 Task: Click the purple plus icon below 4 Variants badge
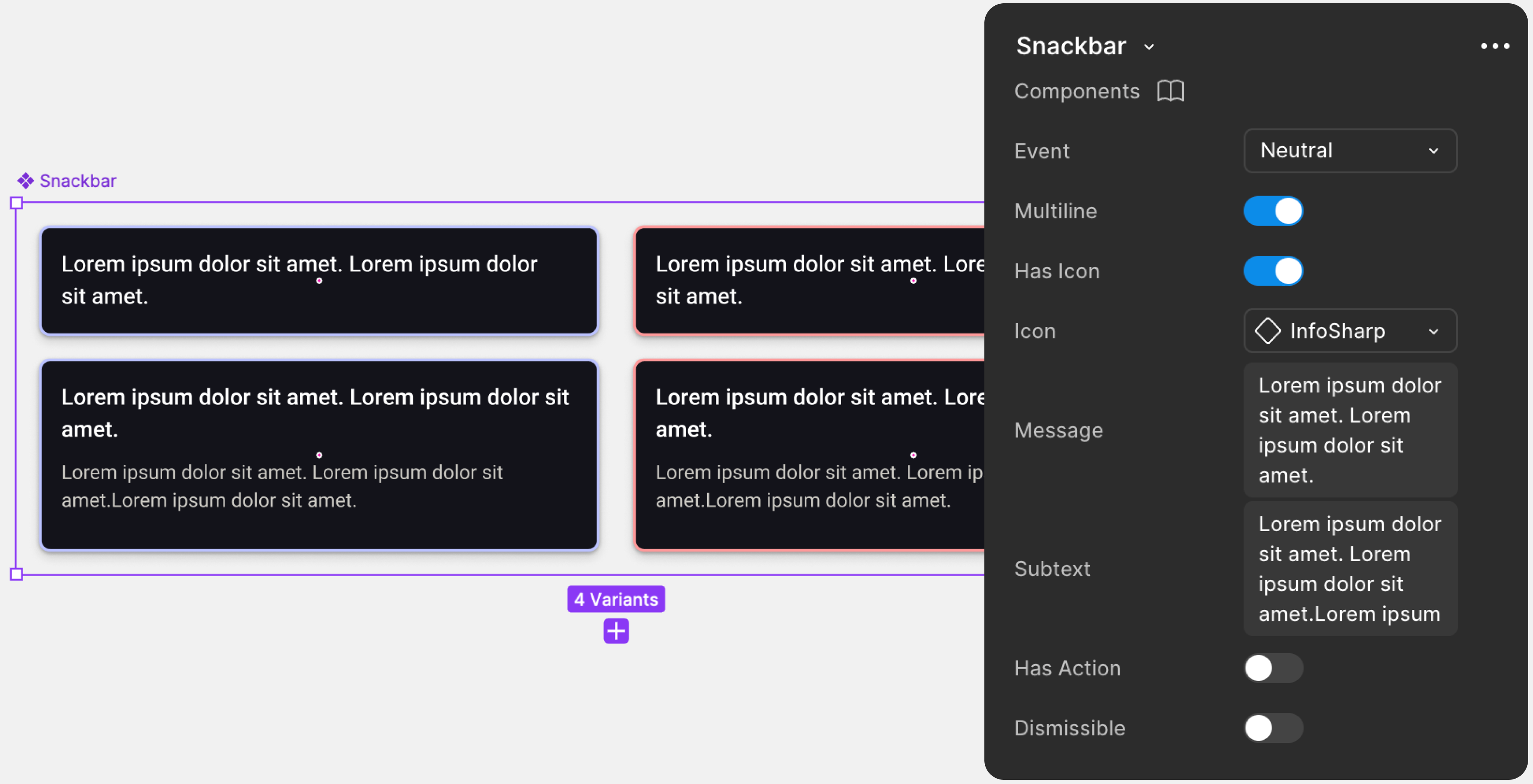616,631
